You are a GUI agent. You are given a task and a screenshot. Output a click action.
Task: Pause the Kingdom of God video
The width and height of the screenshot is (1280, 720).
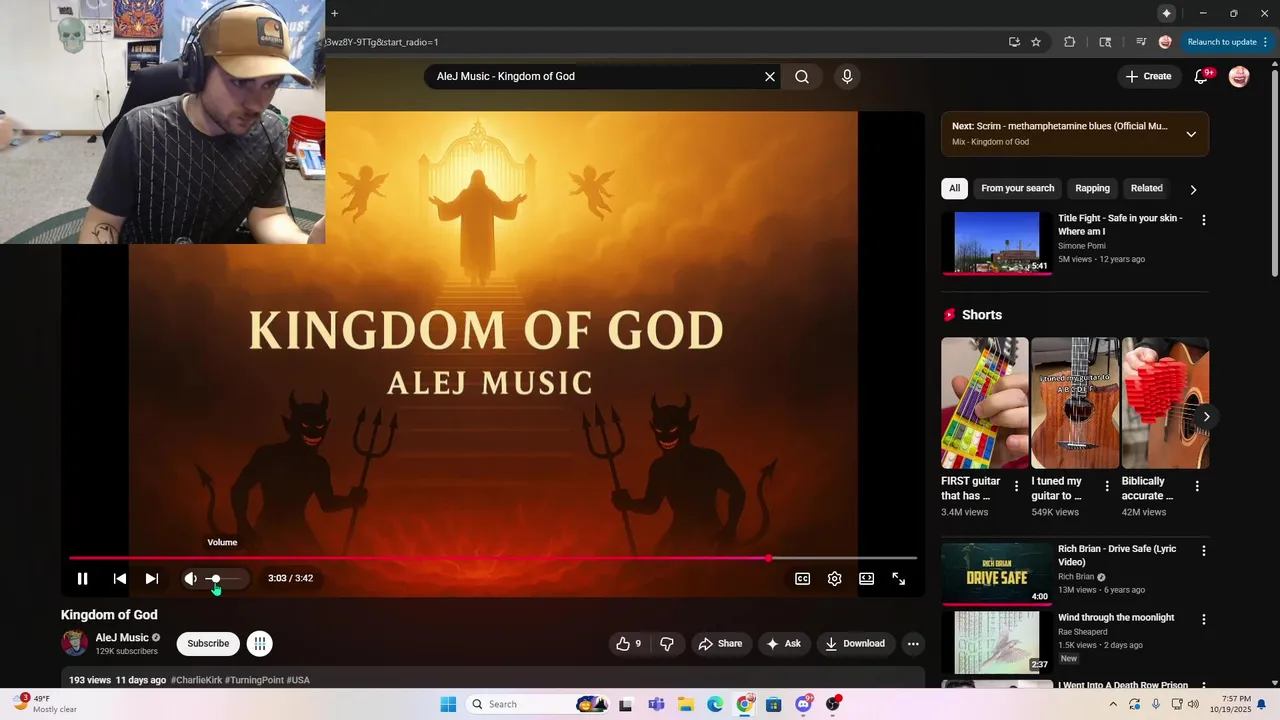83,579
